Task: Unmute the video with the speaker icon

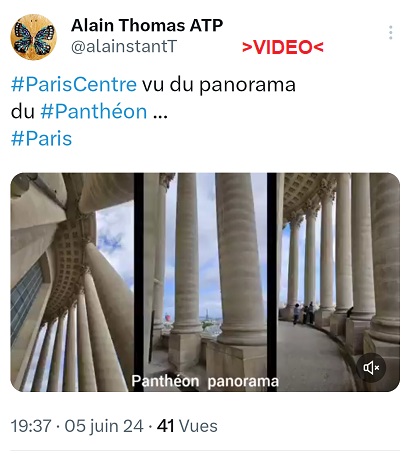Action: tap(371, 368)
